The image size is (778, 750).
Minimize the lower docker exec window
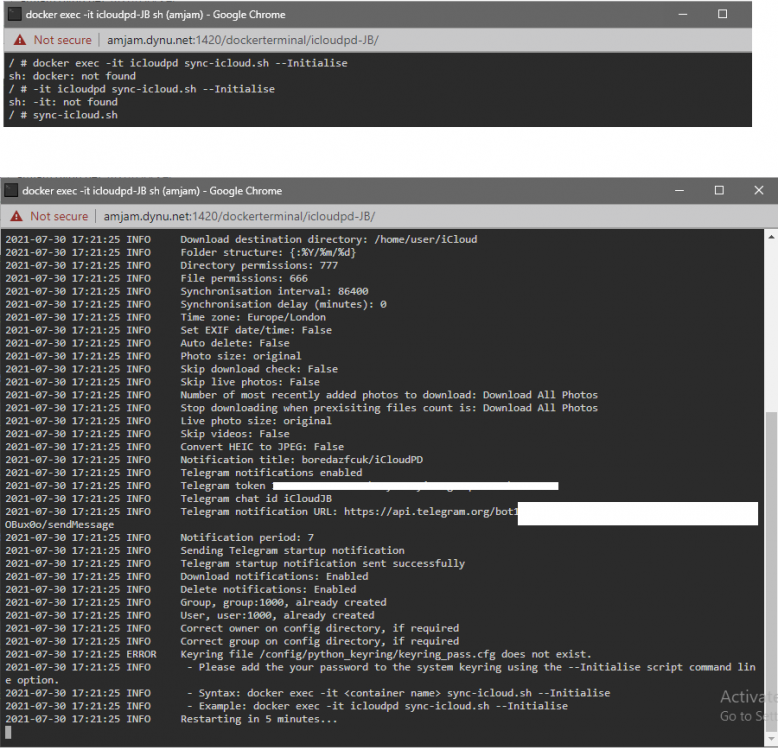(x=679, y=190)
